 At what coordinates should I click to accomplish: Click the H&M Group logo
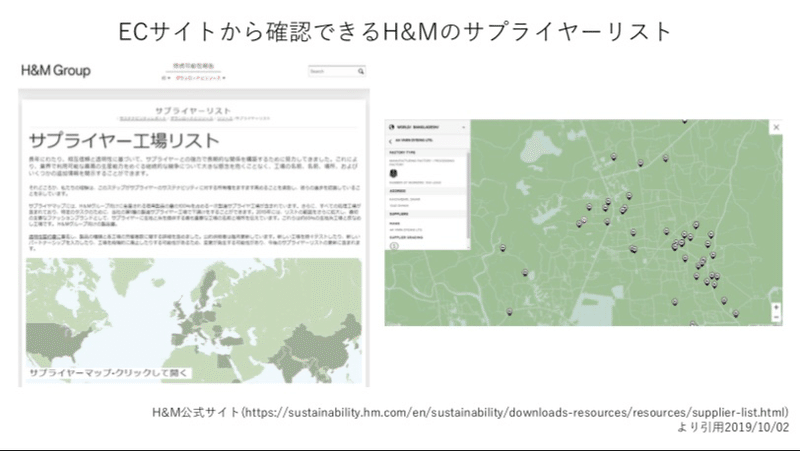(56, 70)
